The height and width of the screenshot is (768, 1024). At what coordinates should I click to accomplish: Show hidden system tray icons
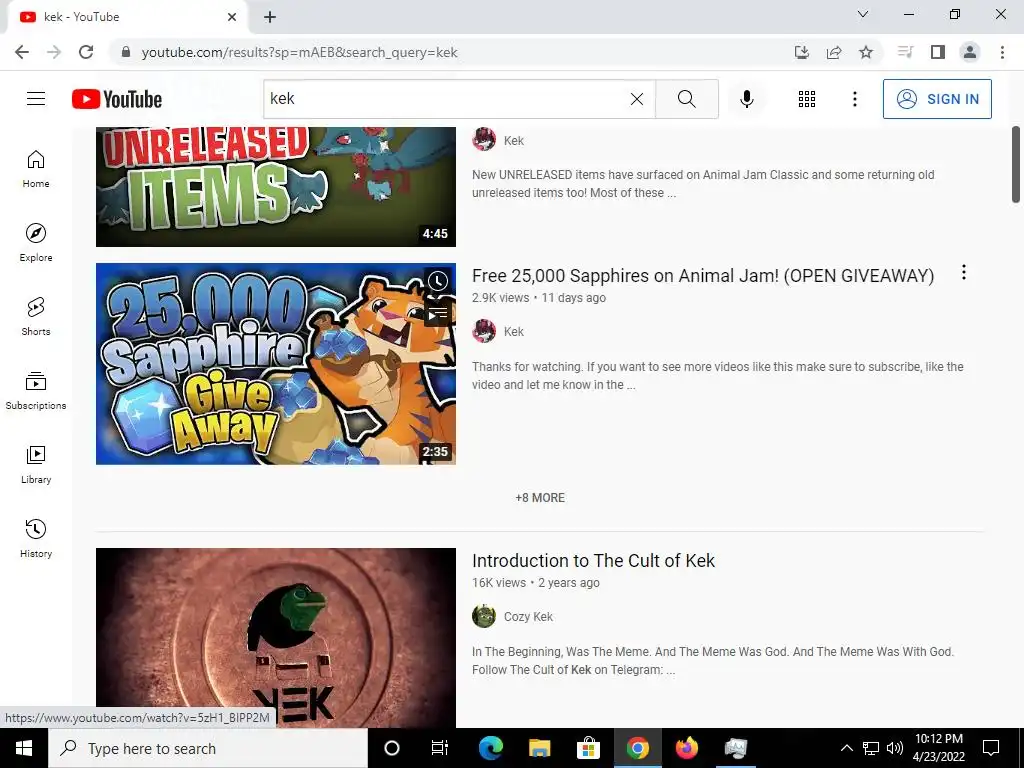pos(846,748)
